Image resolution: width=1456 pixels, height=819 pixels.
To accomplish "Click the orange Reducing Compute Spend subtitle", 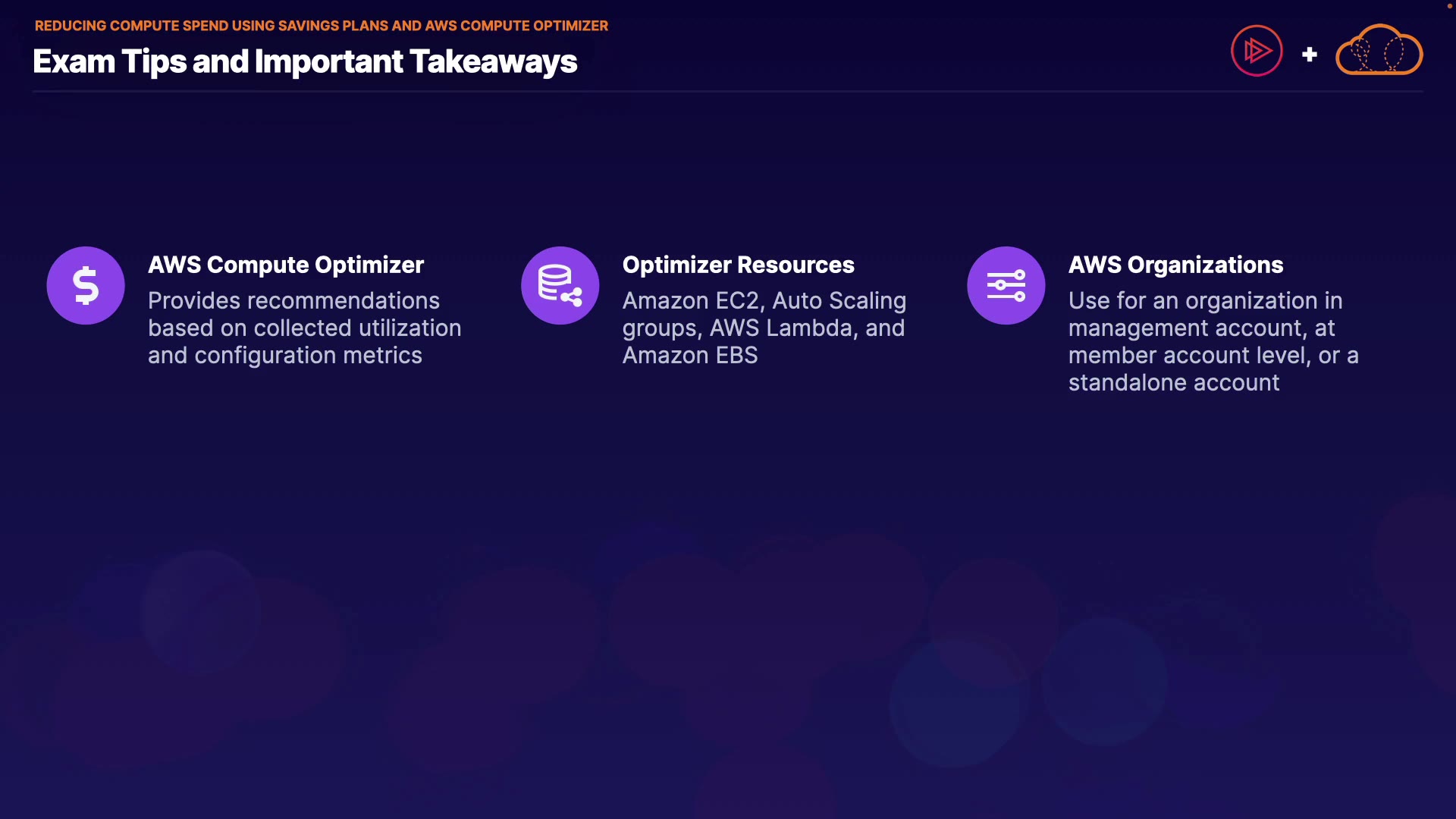I will [x=321, y=25].
